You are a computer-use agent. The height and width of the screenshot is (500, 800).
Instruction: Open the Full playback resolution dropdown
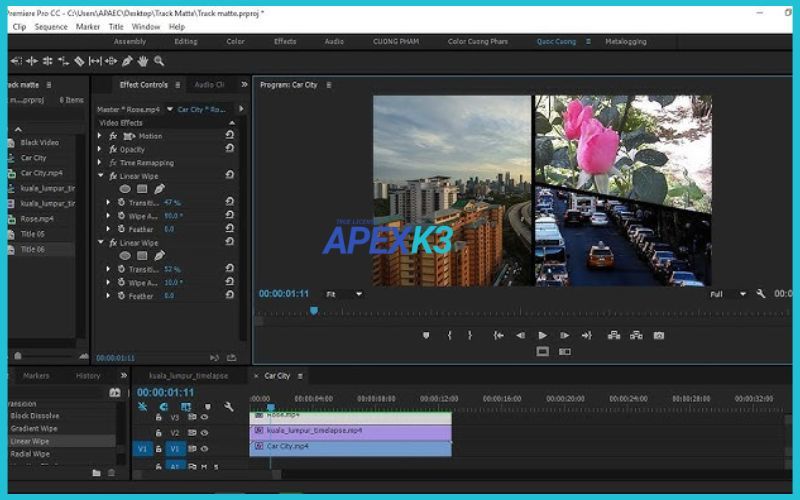[728, 294]
